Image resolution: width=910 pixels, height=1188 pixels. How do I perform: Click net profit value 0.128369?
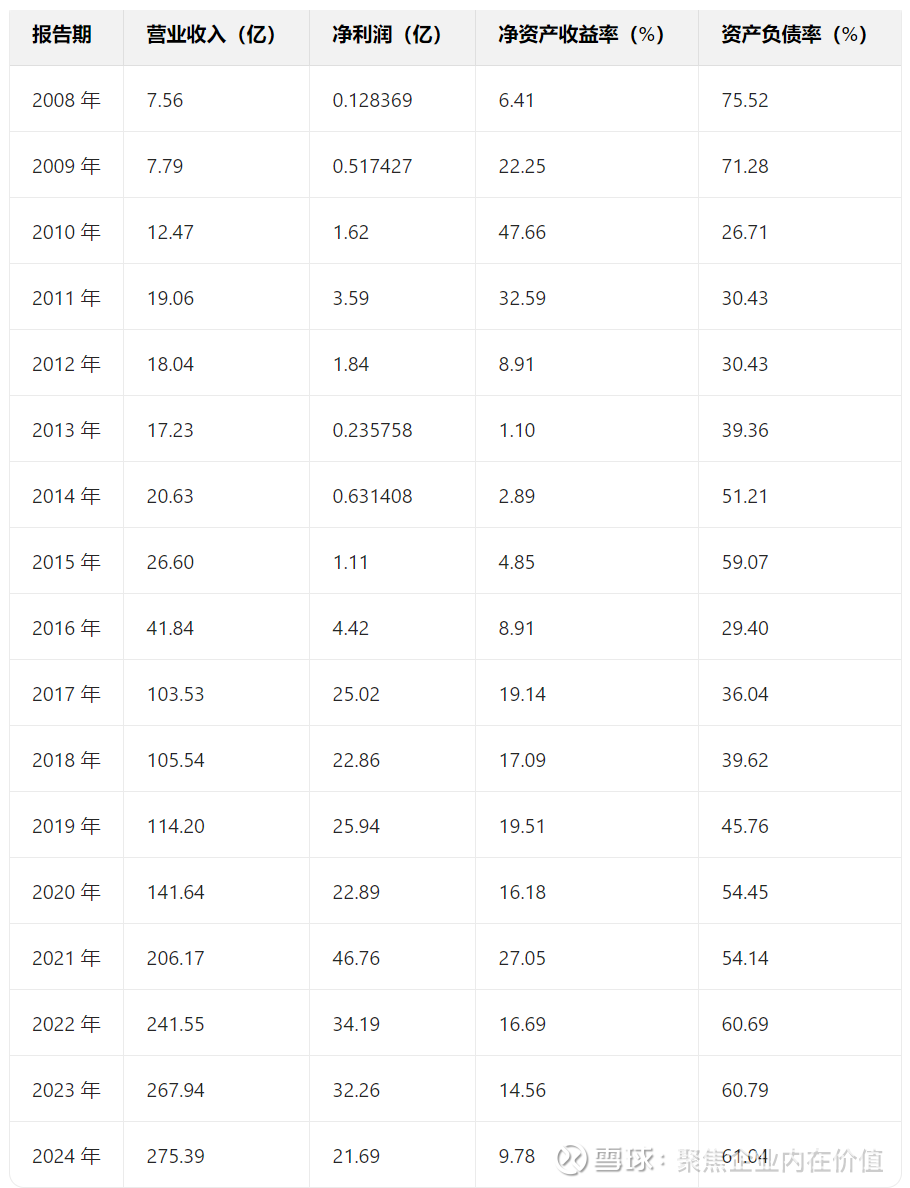click(x=373, y=100)
